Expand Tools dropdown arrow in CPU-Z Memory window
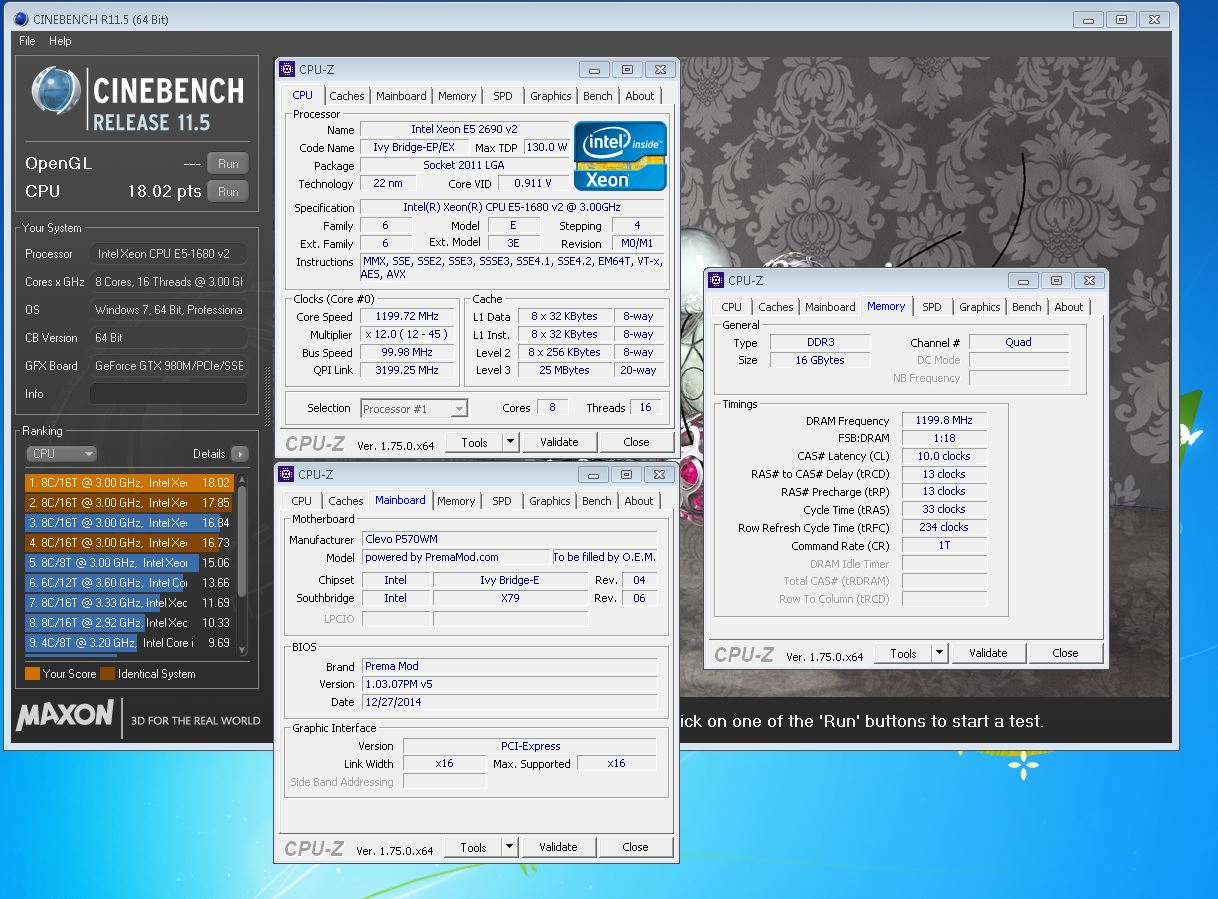The image size is (1218, 899). tap(939, 653)
